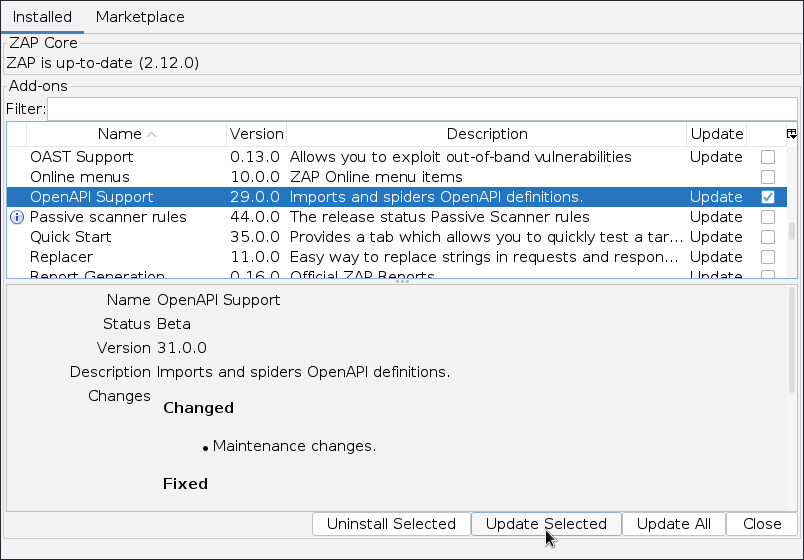Click the Update cell for Quick Start

point(716,237)
